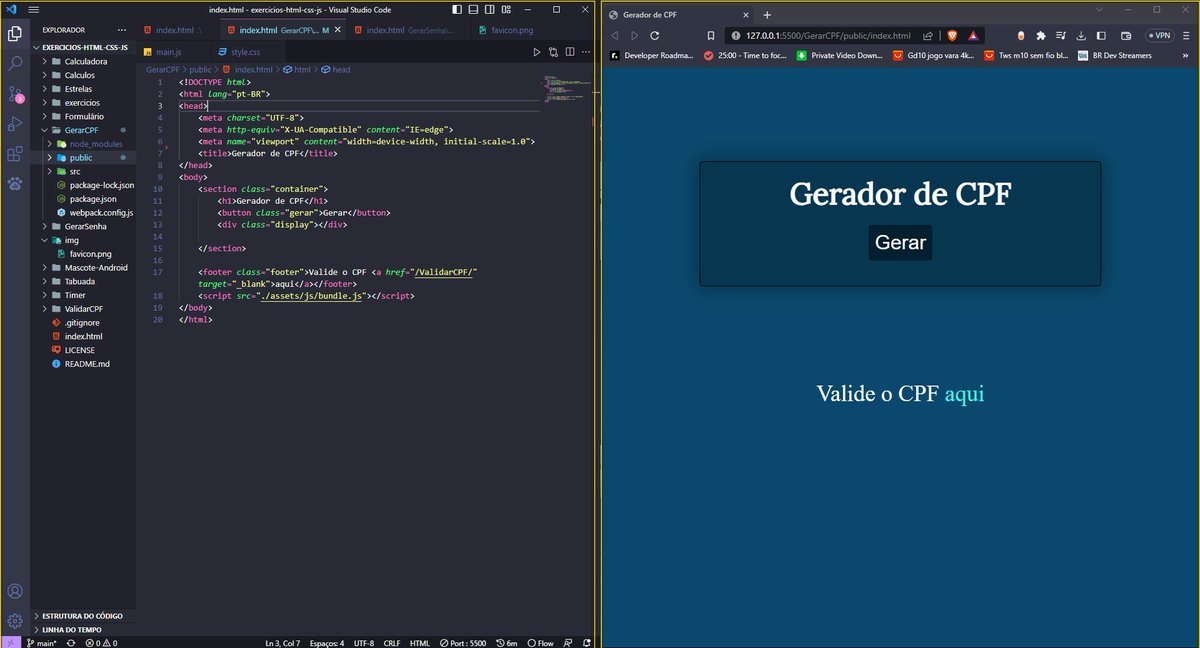This screenshot has width=1200, height=648.
Task: Switch to the favicon.png tab
Action: tap(512, 31)
